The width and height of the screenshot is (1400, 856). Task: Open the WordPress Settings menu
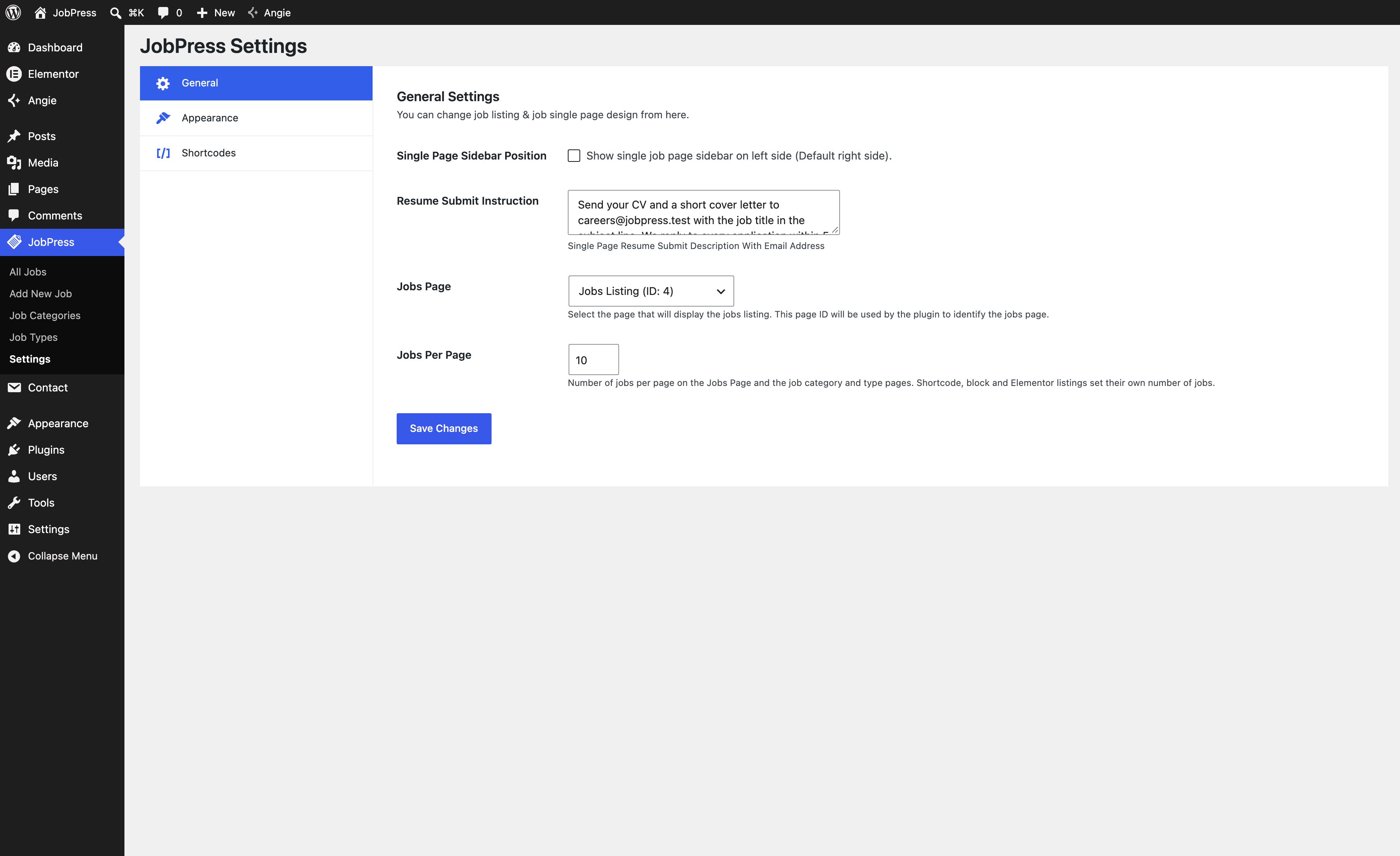coord(62,529)
